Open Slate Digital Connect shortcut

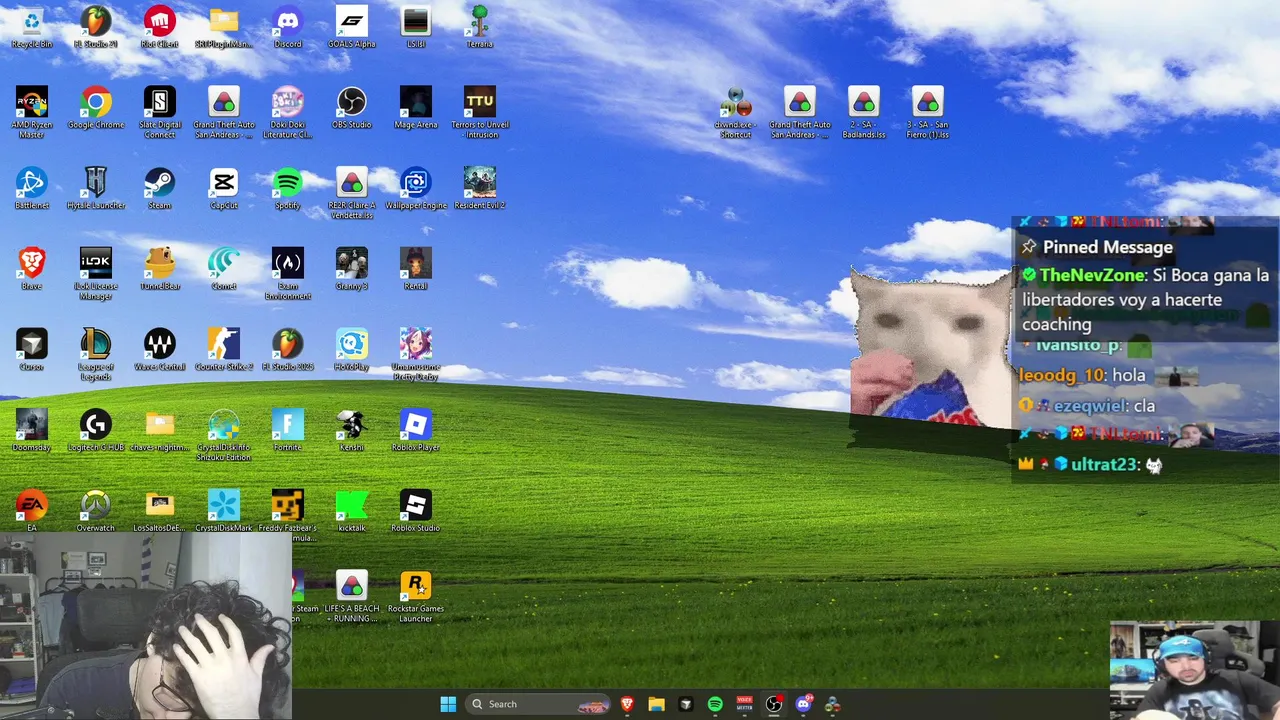coord(160,113)
